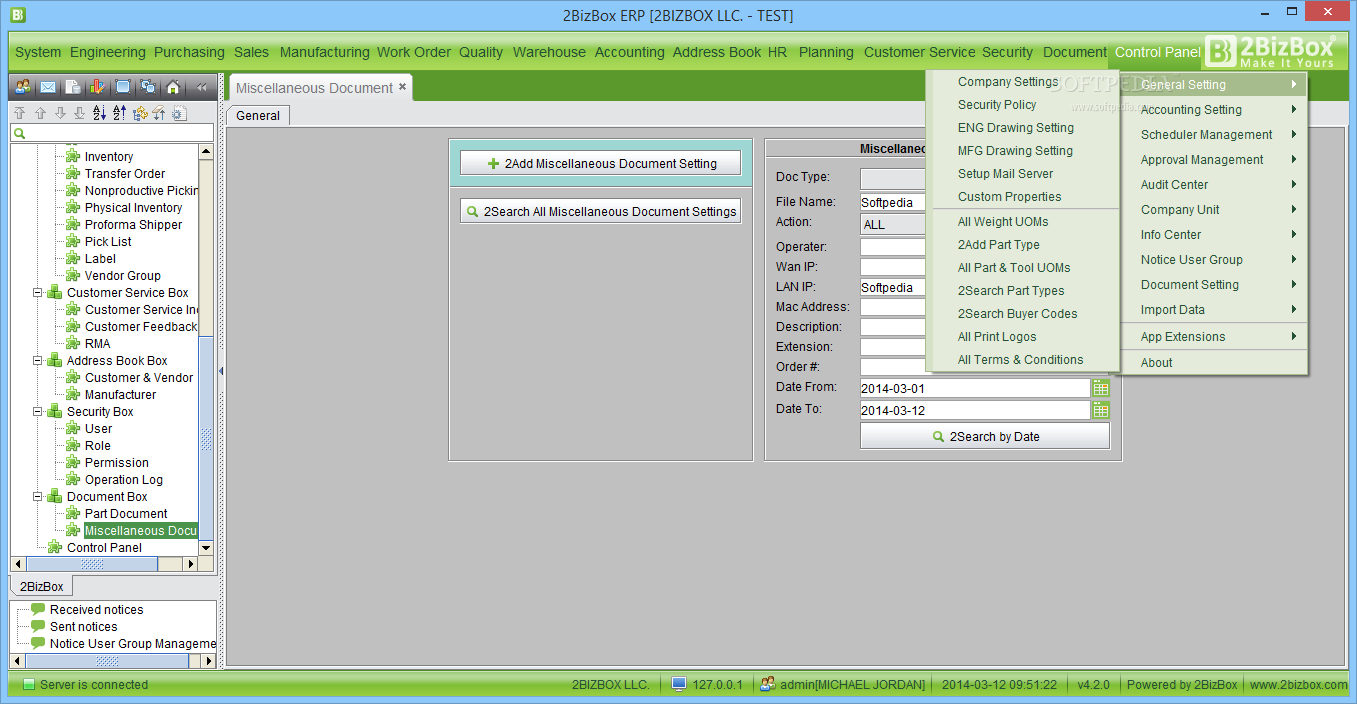Viewport: 1357px width, 704px height.
Task: Open Sent notices in notice panel
Action: pyautogui.click(x=84, y=627)
